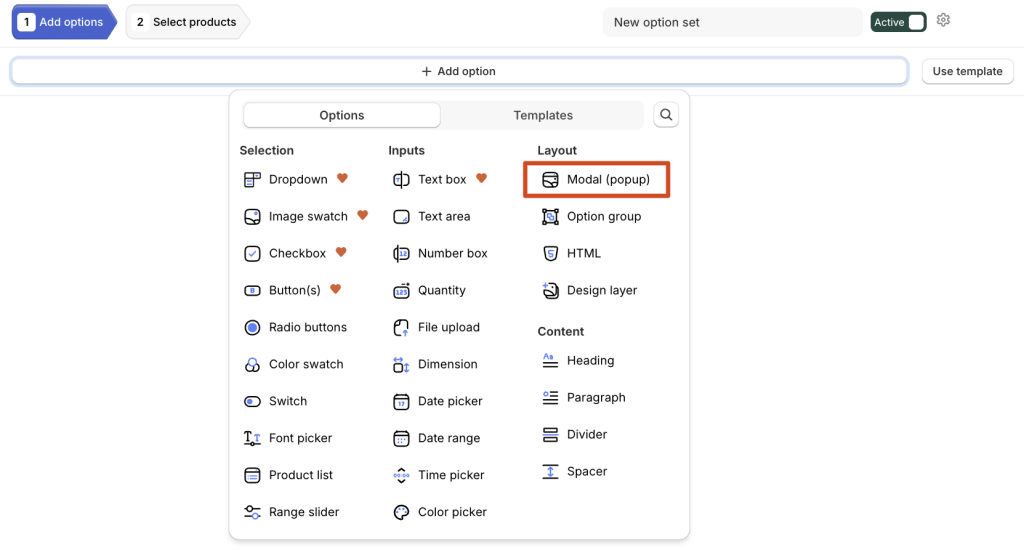This screenshot has height=550, width=1024.
Task: Switch to the Templates tab
Action: [x=543, y=115]
